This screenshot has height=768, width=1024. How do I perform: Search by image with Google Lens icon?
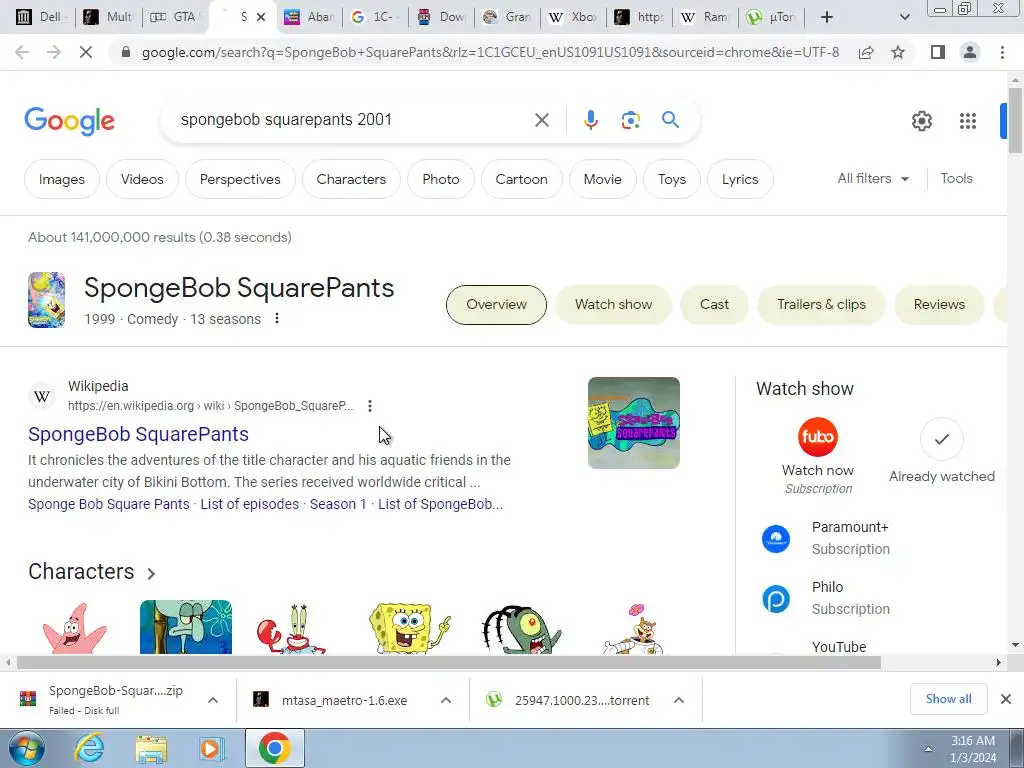(x=630, y=120)
